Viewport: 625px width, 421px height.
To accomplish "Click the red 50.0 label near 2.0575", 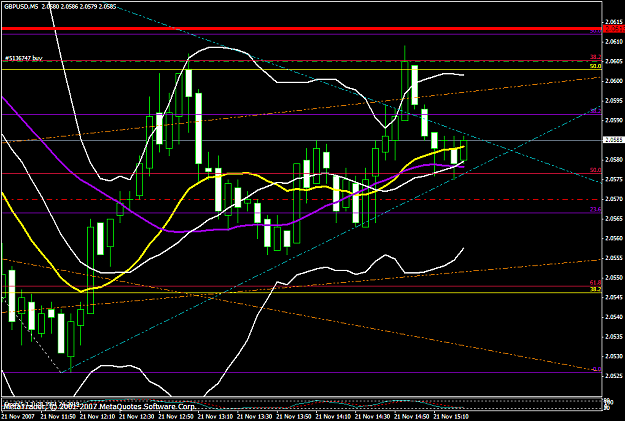I will pos(595,170).
